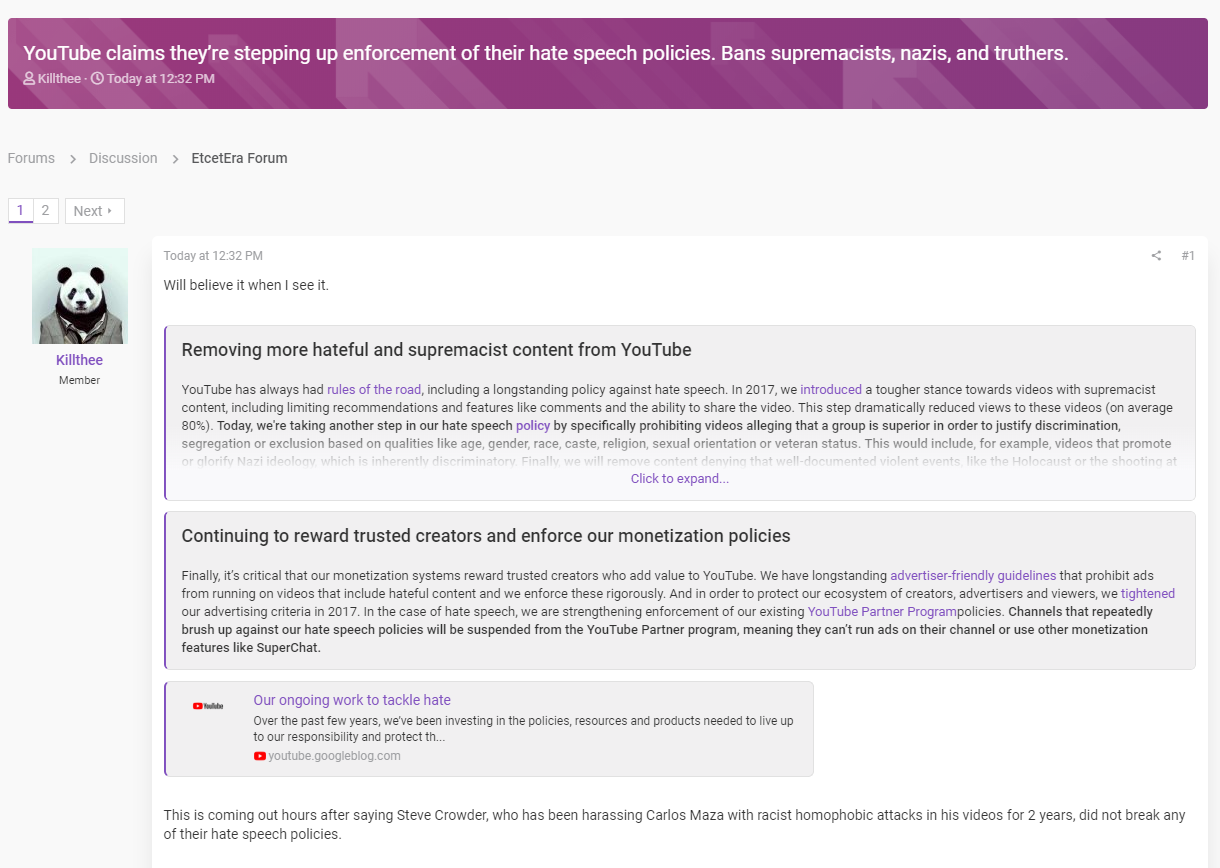This screenshot has height=868, width=1220.
Task: Open the 'YouTube Partner Program' link
Action: tap(882, 611)
